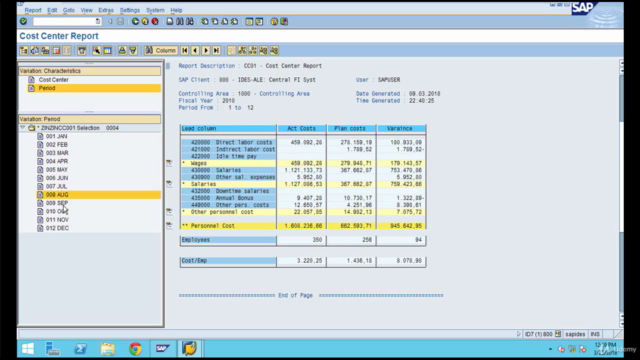
Task: Jump to first column navigation arrow
Action: [184, 50]
